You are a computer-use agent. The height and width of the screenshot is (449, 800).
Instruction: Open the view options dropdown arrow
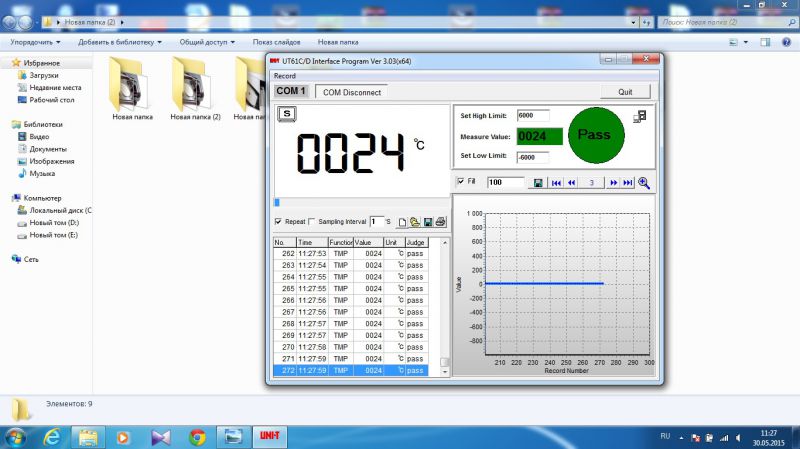pos(745,42)
